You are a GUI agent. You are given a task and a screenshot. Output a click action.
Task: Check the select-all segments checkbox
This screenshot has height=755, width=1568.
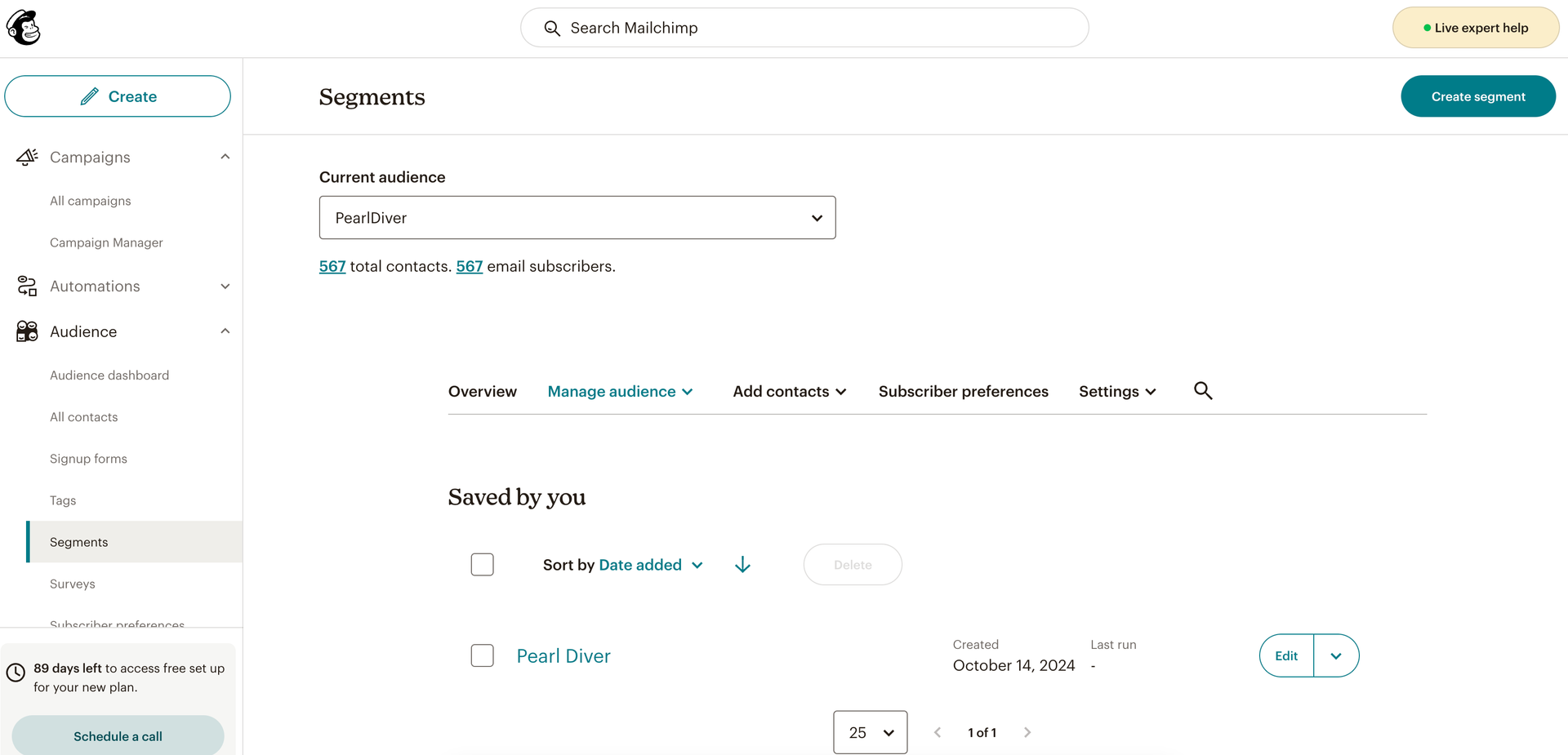(483, 565)
